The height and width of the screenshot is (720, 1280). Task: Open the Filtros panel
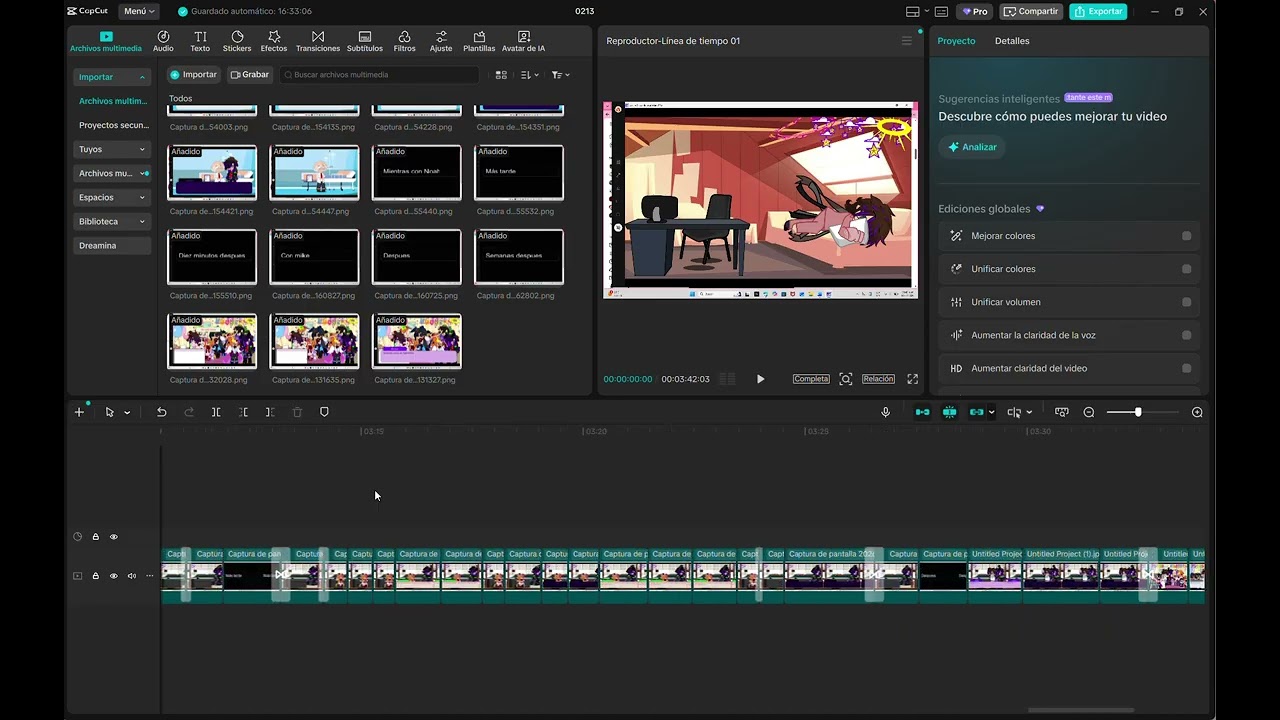click(x=404, y=41)
